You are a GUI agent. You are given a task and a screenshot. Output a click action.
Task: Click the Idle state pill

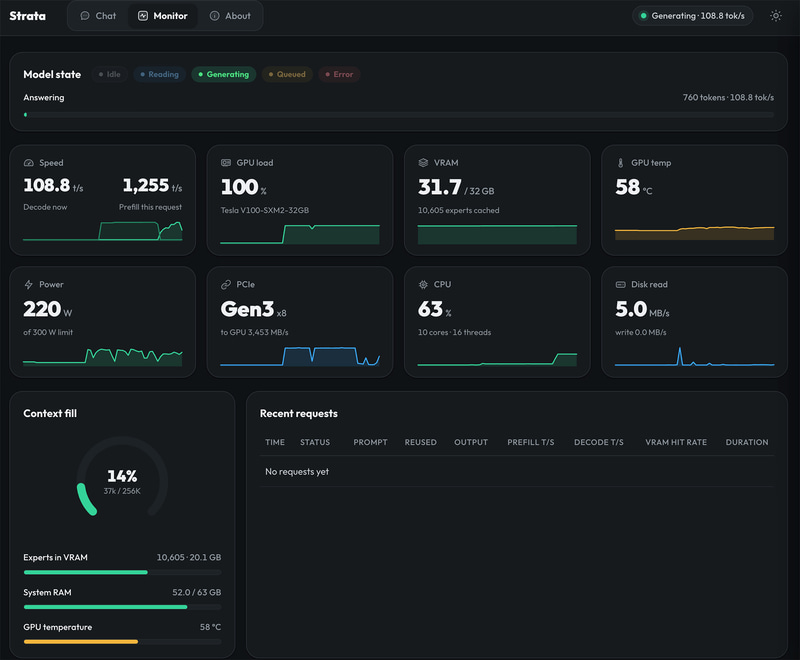tap(110, 74)
